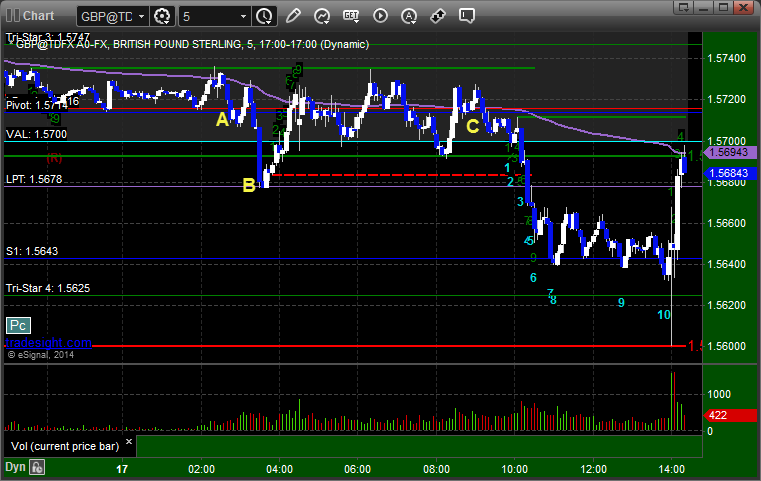Click the Chart window grip icon
Screen dimensions: 761x481
(x=13, y=16)
